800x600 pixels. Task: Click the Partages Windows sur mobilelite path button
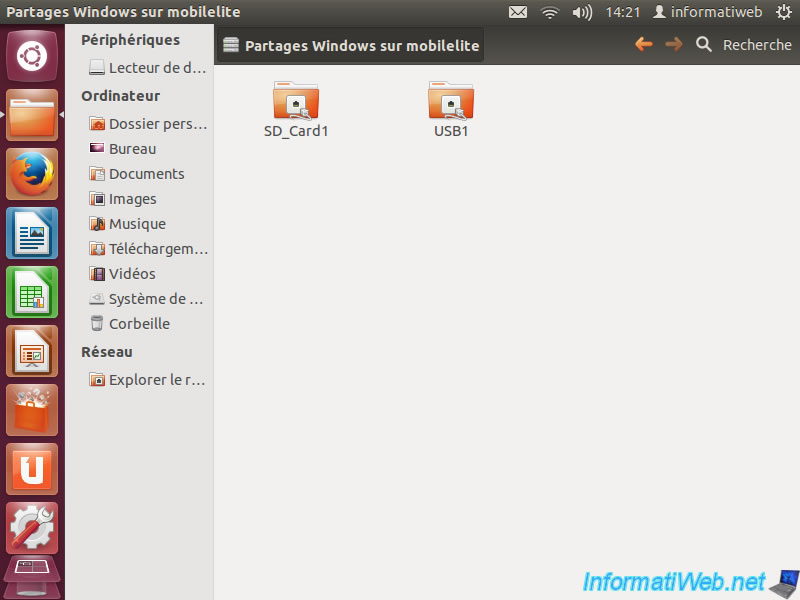(351, 45)
